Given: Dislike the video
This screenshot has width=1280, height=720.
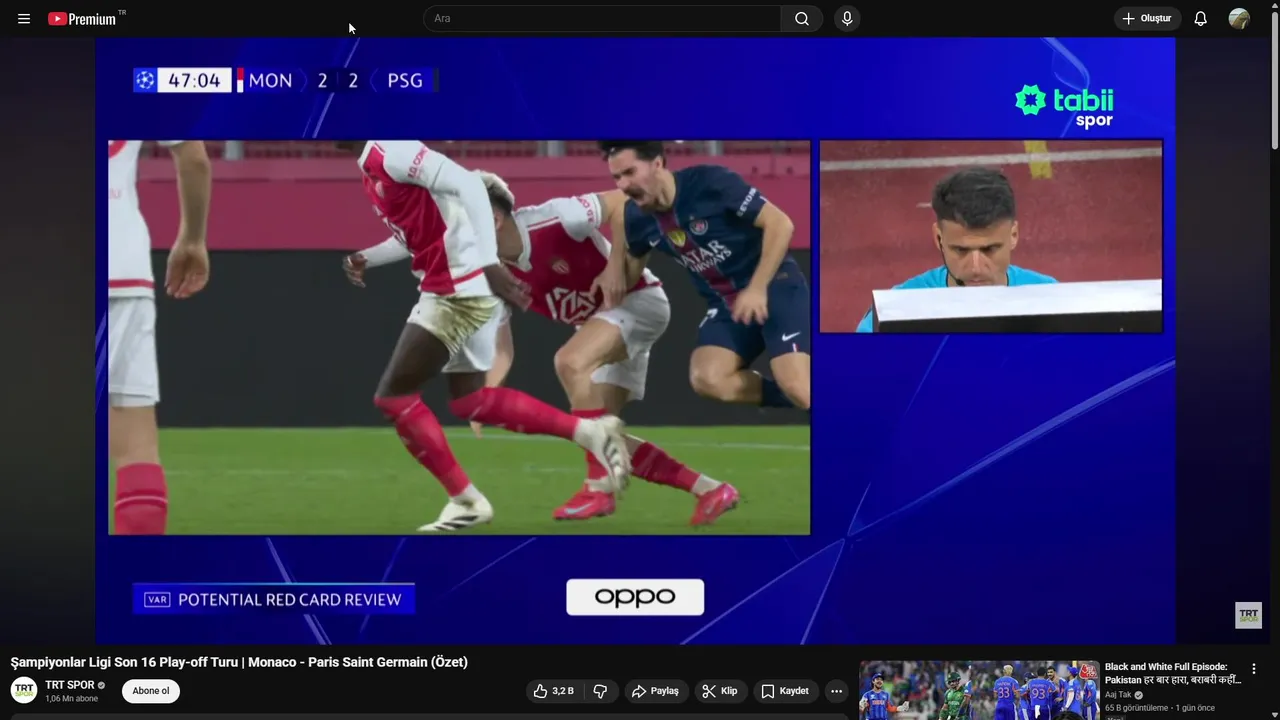Looking at the screenshot, I should tap(601, 691).
